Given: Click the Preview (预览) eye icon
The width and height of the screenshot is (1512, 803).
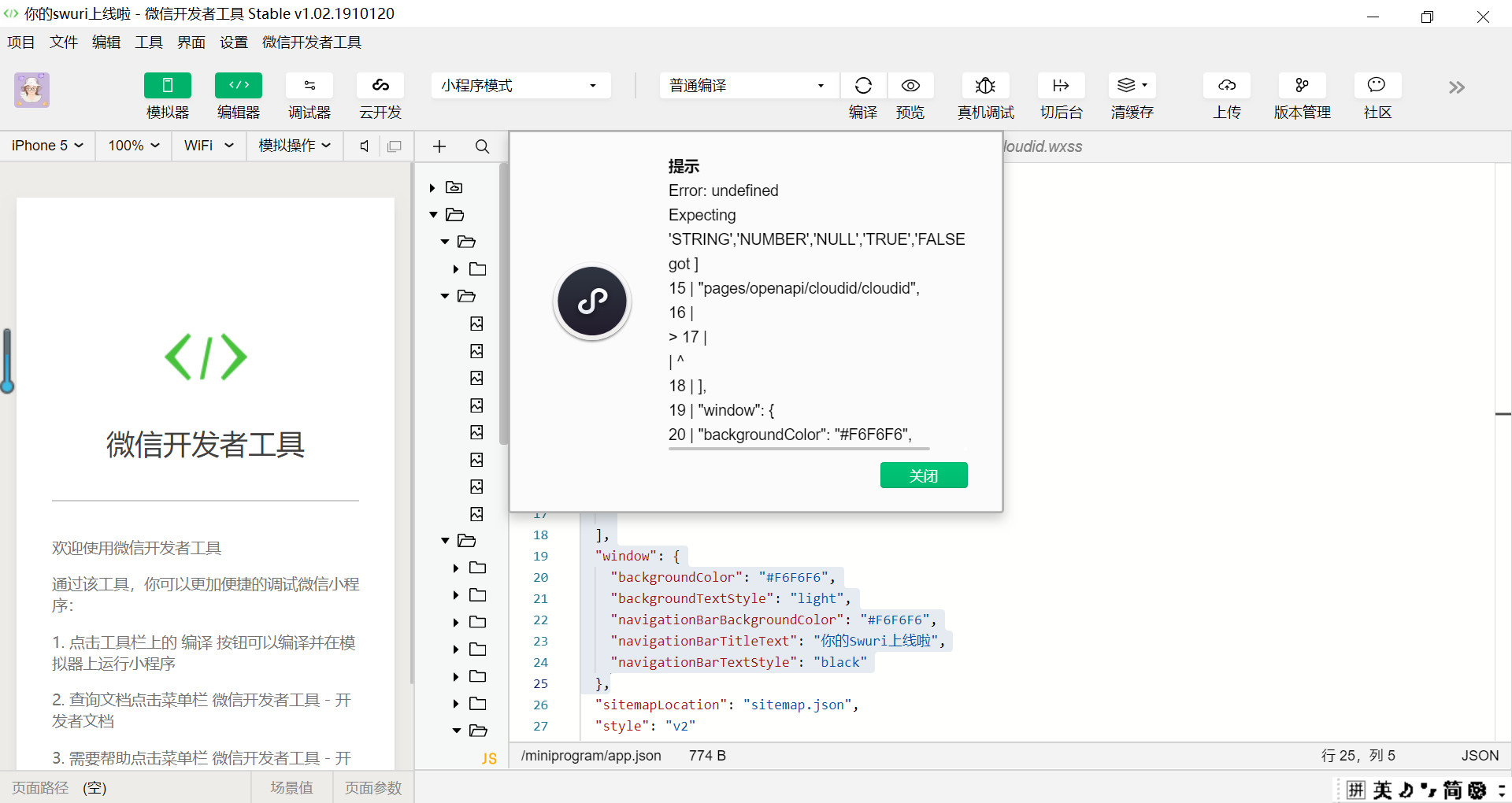Looking at the screenshot, I should click(x=910, y=86).
